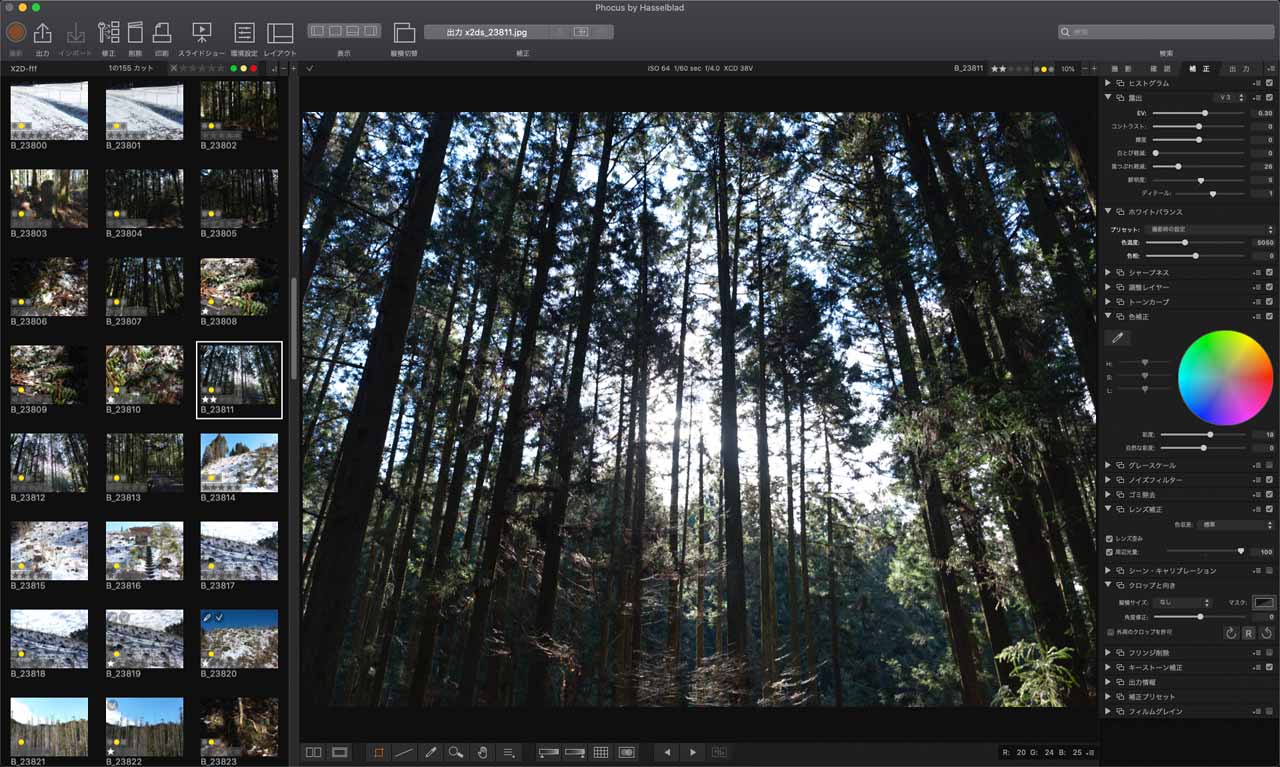The height and width of the screenshot is (767, 1280).
Task: Pick the eyedropper tool in color correction panel
Action: [1118, 337]
